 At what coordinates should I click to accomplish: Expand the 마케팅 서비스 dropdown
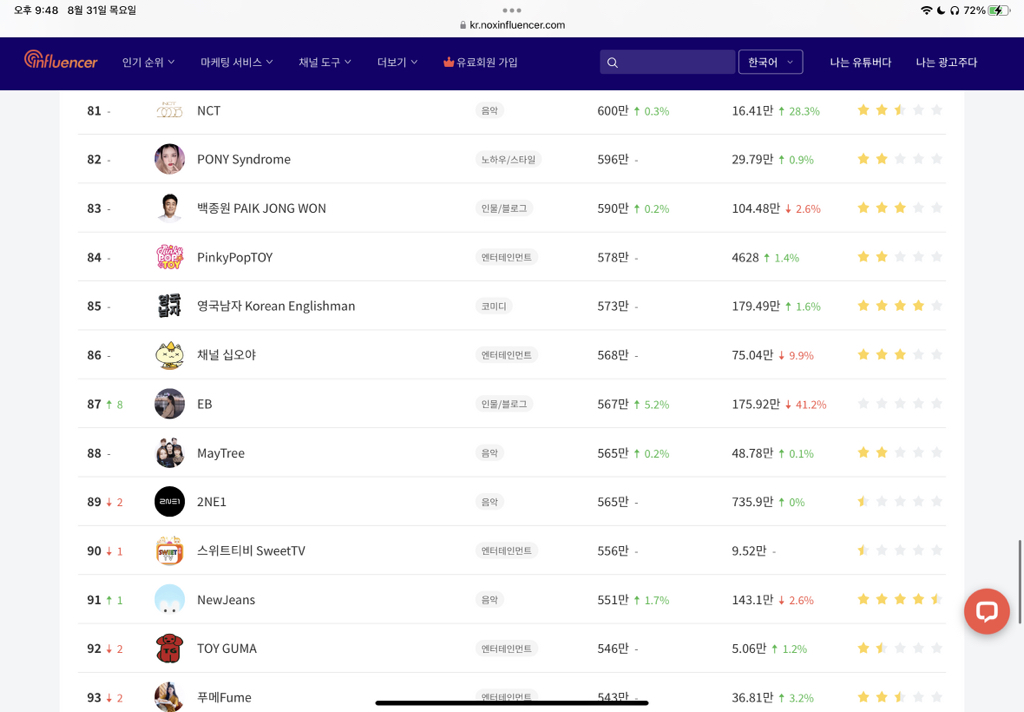(x=236, y=62)
